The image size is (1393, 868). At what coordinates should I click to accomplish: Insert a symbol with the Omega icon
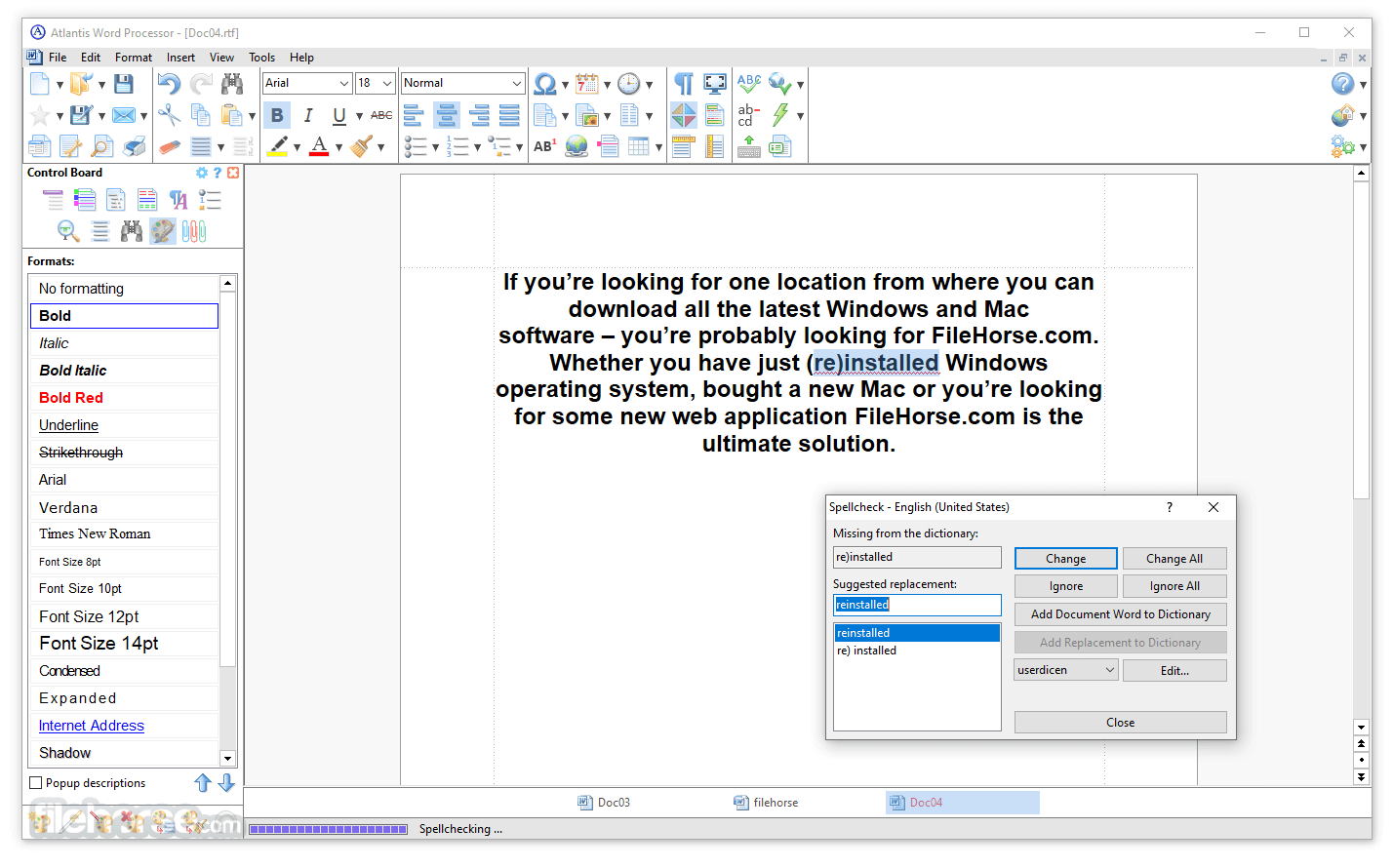(545, 84)
